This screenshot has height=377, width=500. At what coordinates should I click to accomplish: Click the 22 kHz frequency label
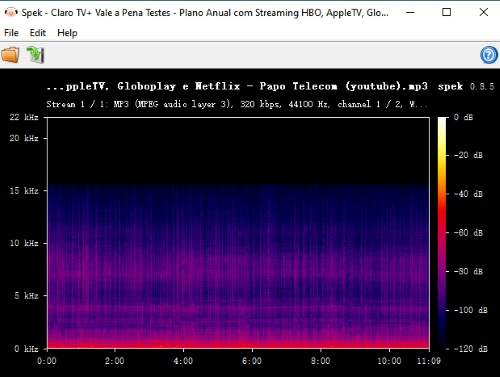click(24, 117)
